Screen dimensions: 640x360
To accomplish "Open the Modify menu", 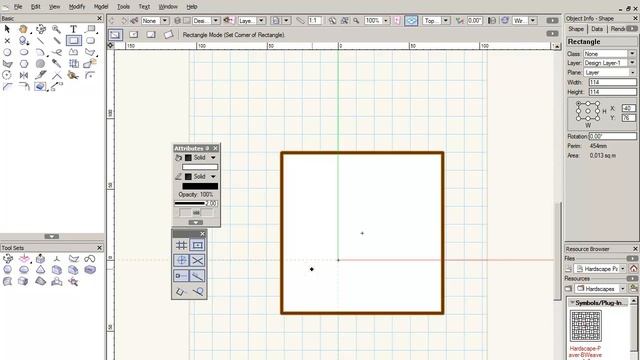I will [77, 7].
